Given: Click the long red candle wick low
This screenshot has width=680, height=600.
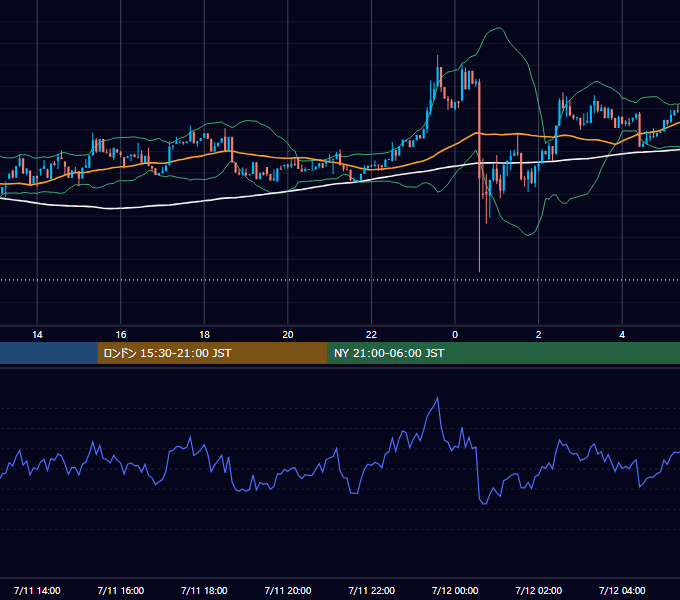Looking at the screenshot, I should point(479,271).
